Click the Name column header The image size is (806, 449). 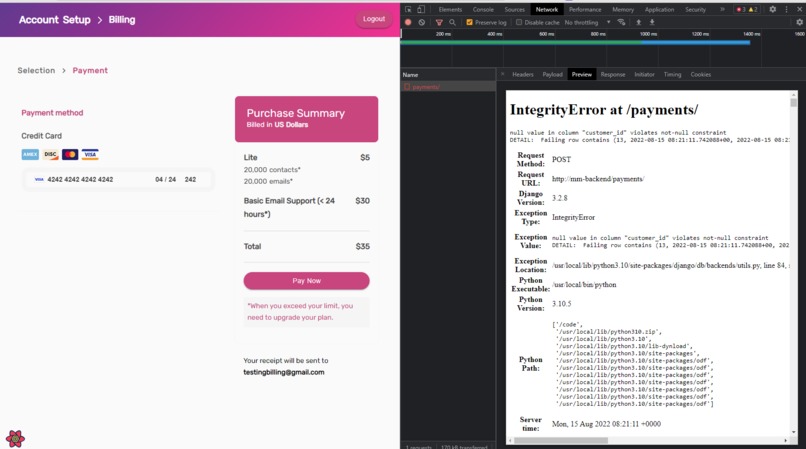448,75
